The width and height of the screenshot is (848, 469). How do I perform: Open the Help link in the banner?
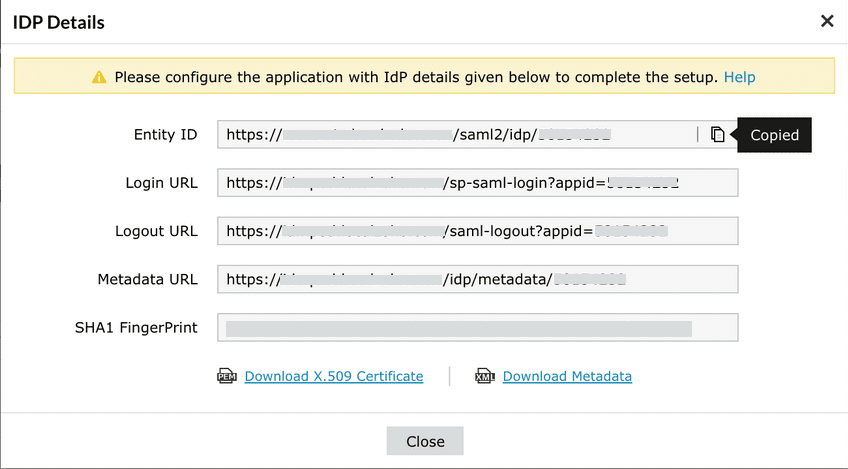coord(739,77)
